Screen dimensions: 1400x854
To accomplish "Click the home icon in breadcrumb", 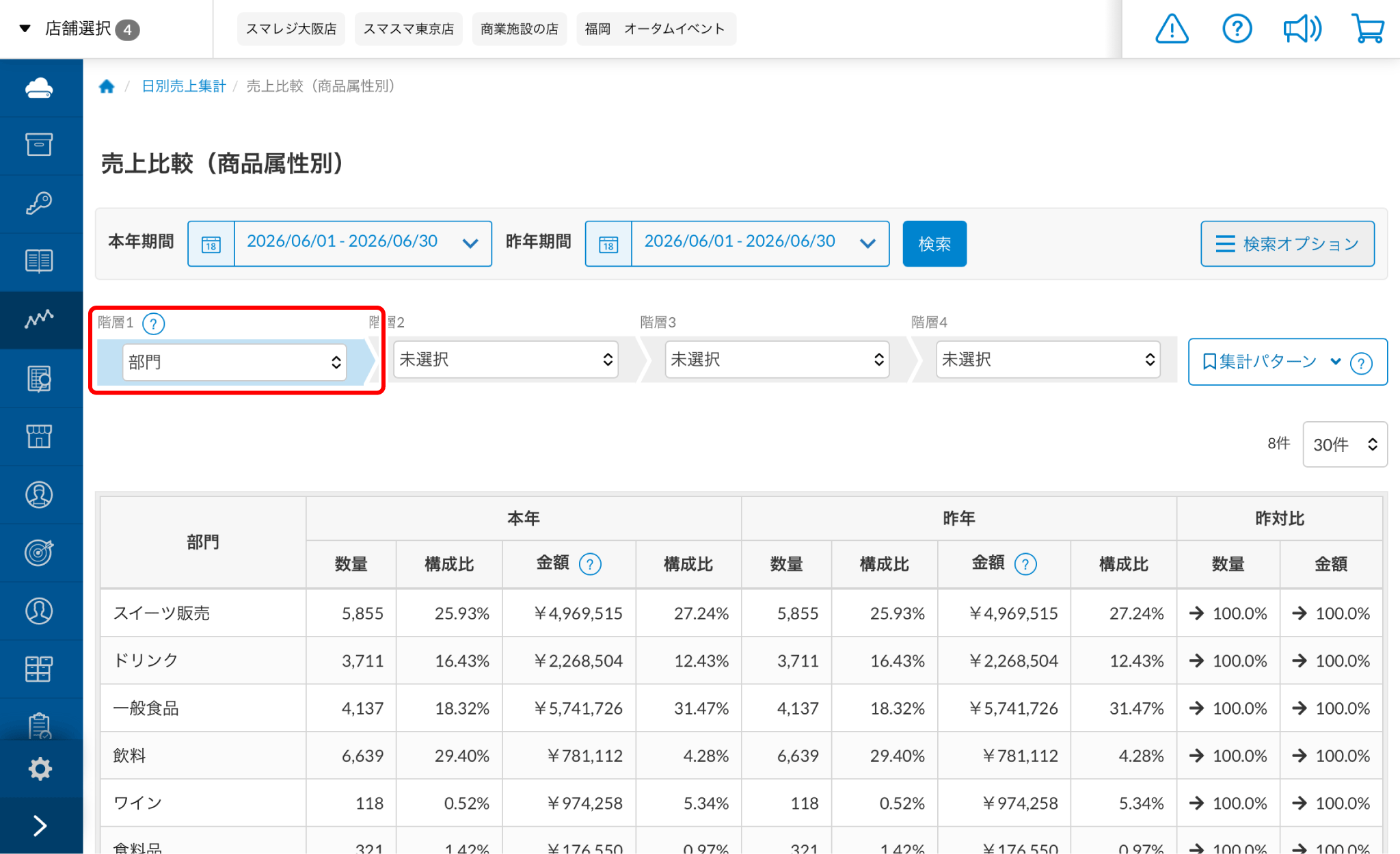I will (107, 86).
